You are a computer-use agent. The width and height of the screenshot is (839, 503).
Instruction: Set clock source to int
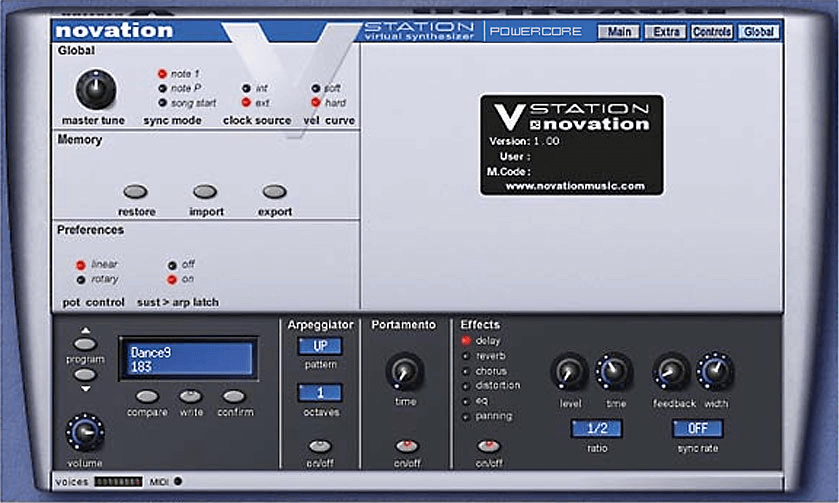246,88
